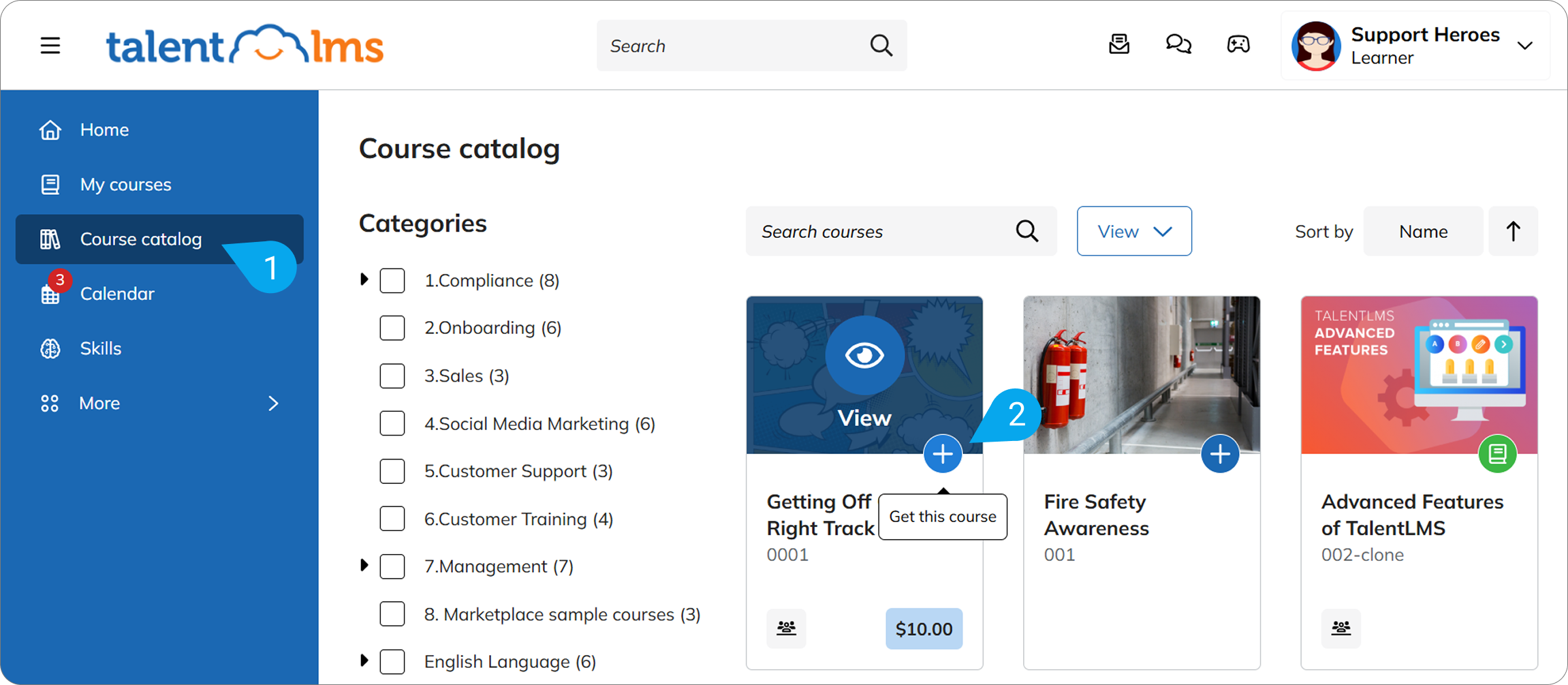Expand the More submenu arrow

[273, 404]
